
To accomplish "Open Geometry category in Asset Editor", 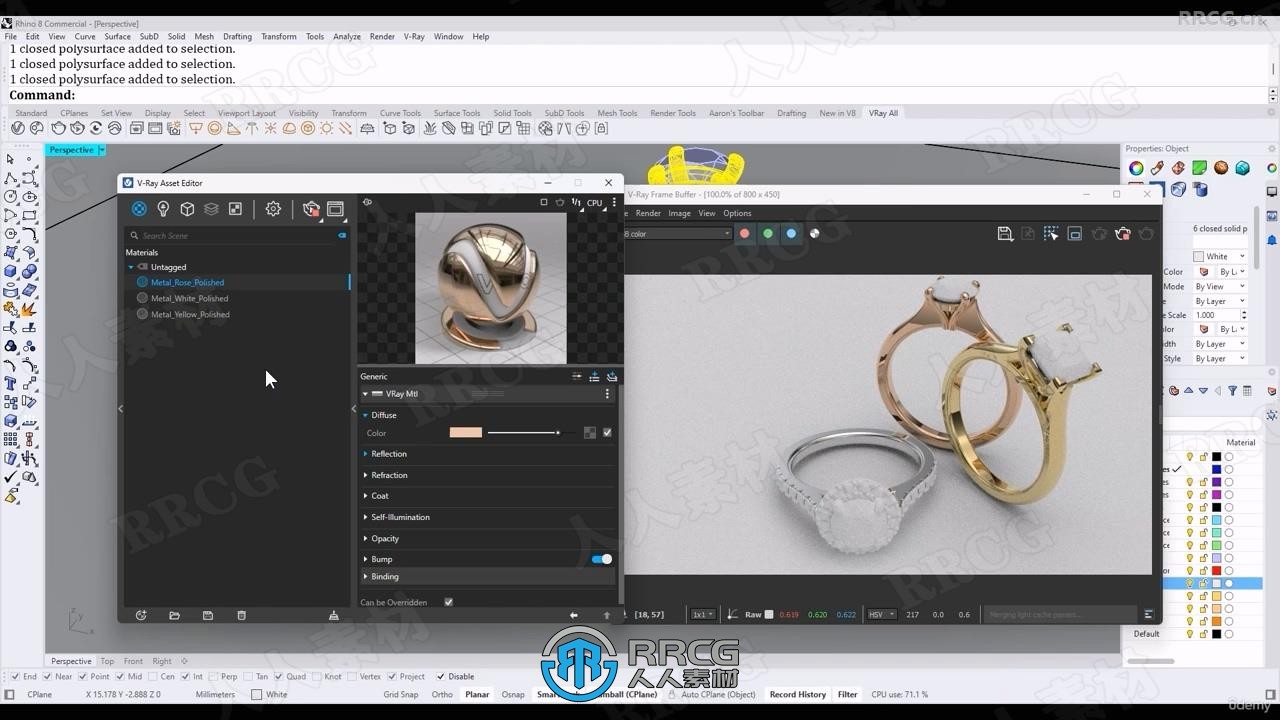I will coord(187,209).
